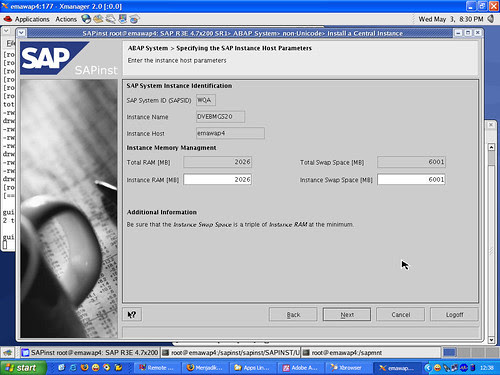Open the OpenOffice Impress panel launcher
The height and width of the screenshot is (375, 500).
122,19
